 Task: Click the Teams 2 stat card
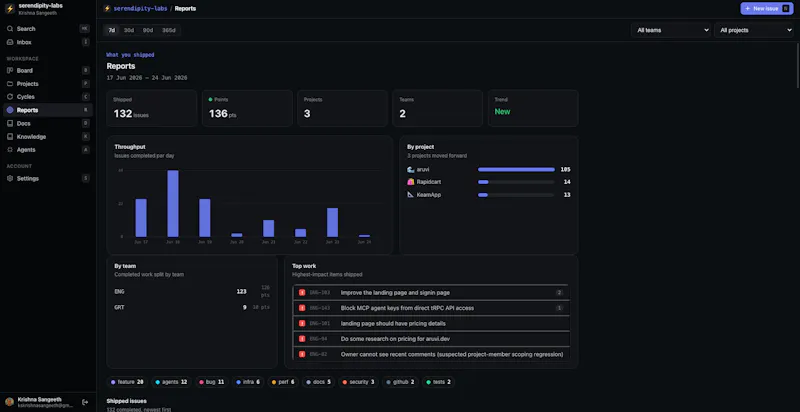[437, 108]
